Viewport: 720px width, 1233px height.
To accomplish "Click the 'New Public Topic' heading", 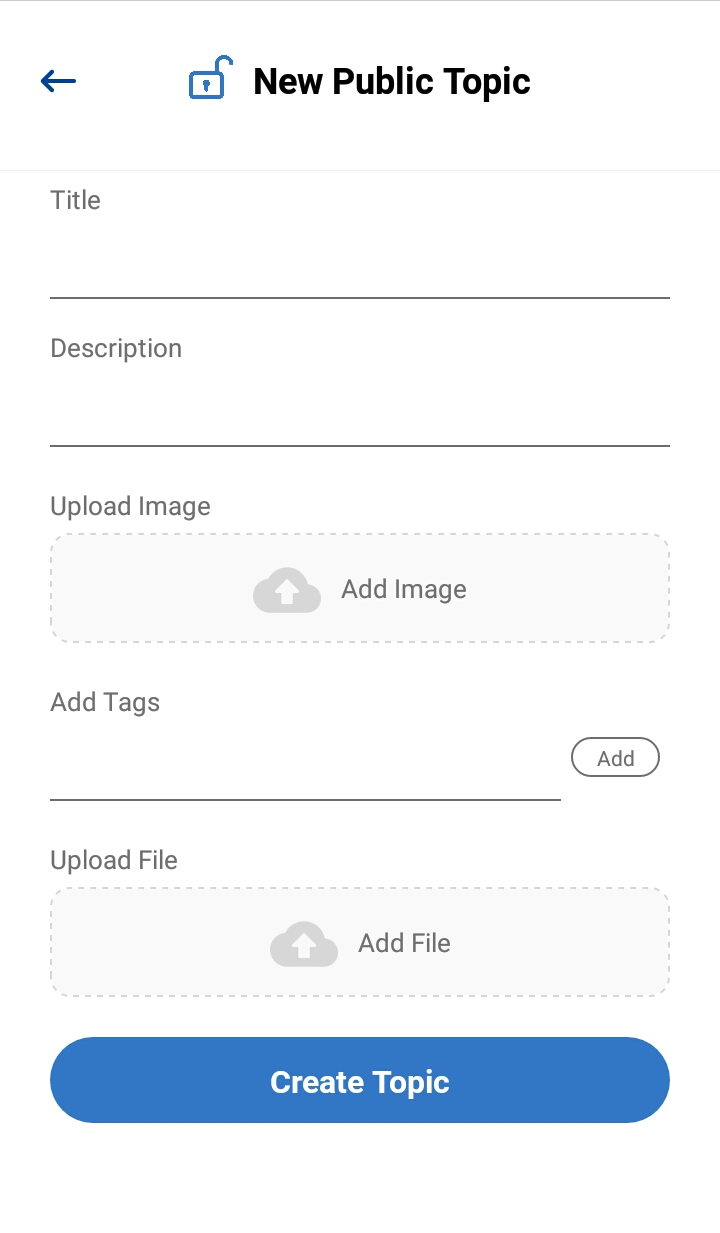I will click(x=392, y=81).
